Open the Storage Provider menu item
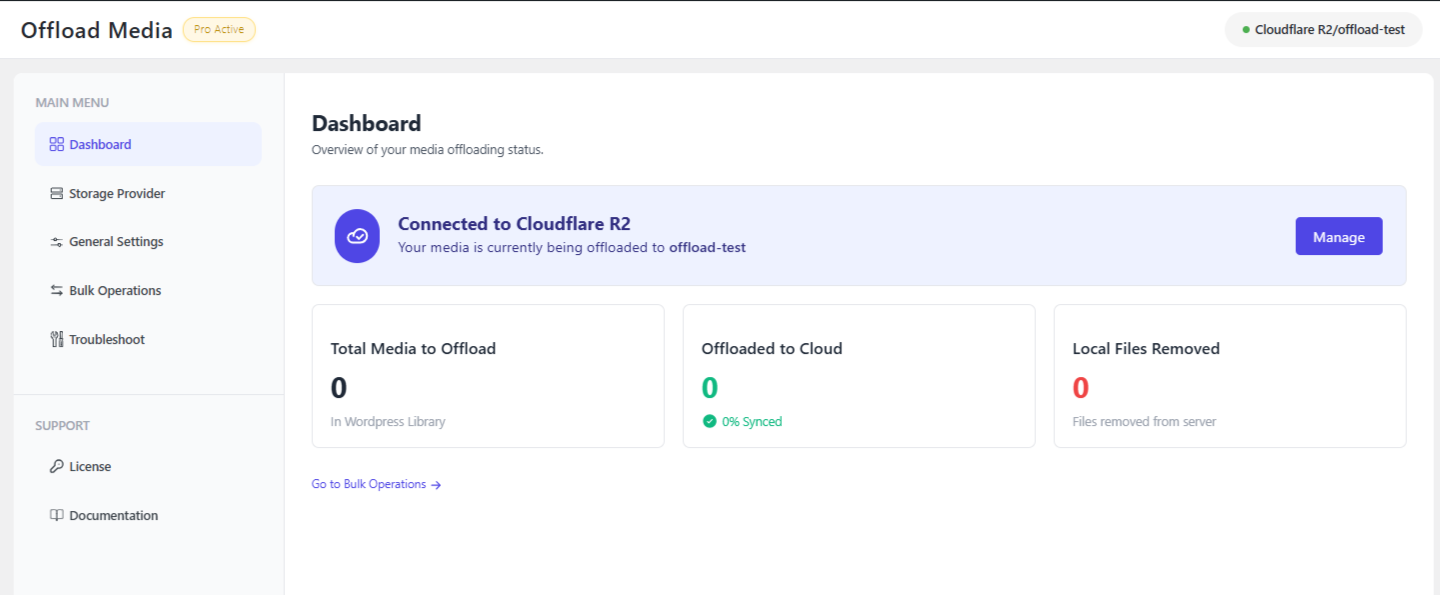This screenshot has height=595, width=1440. (x=117, y=194)
